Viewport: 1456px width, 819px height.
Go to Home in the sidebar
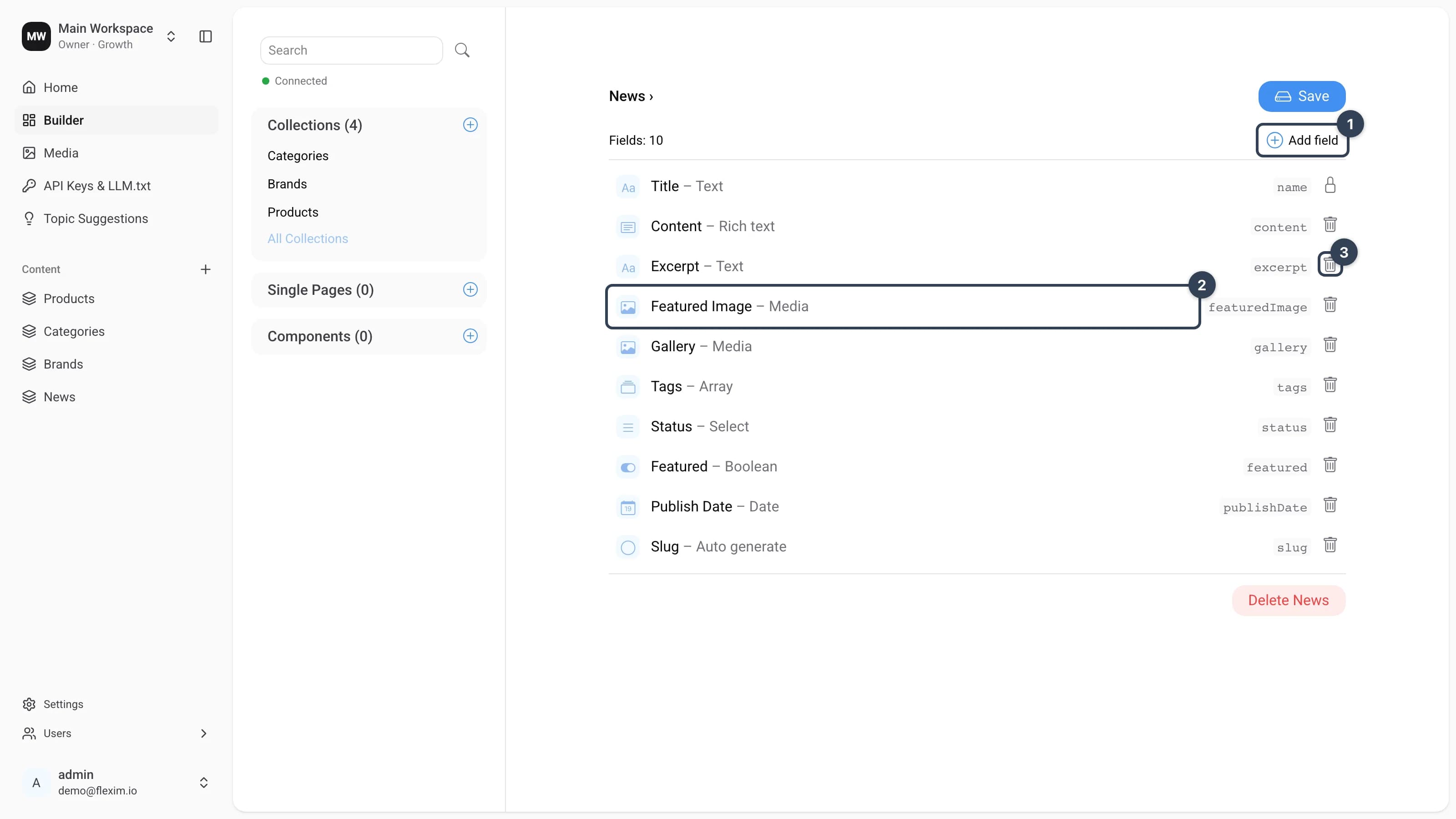click(x=116, y=88)
